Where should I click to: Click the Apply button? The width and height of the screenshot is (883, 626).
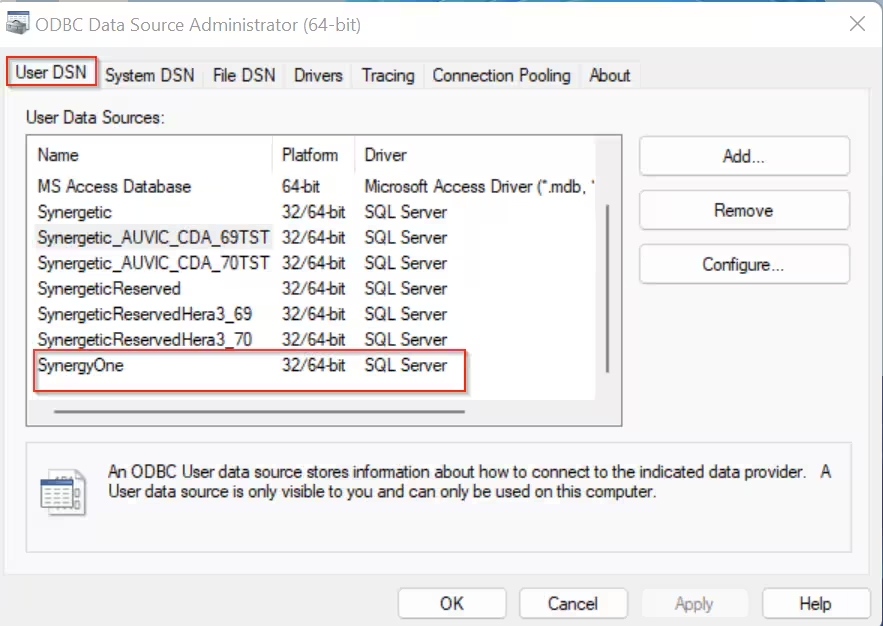tap(694, 603)
